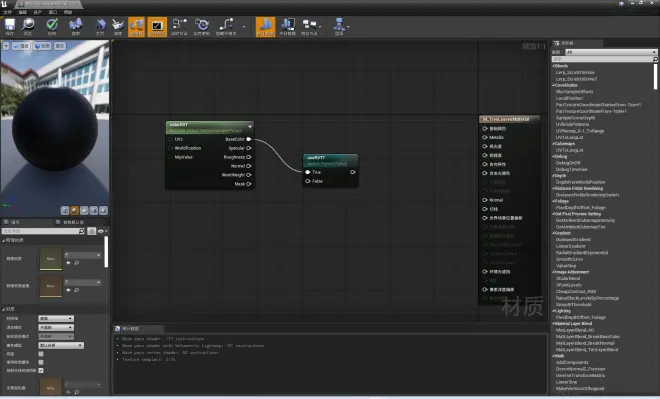660x399 pixels.
Task: Click the BaseColor output pin on colorRVT node
Action: (249, 139)
